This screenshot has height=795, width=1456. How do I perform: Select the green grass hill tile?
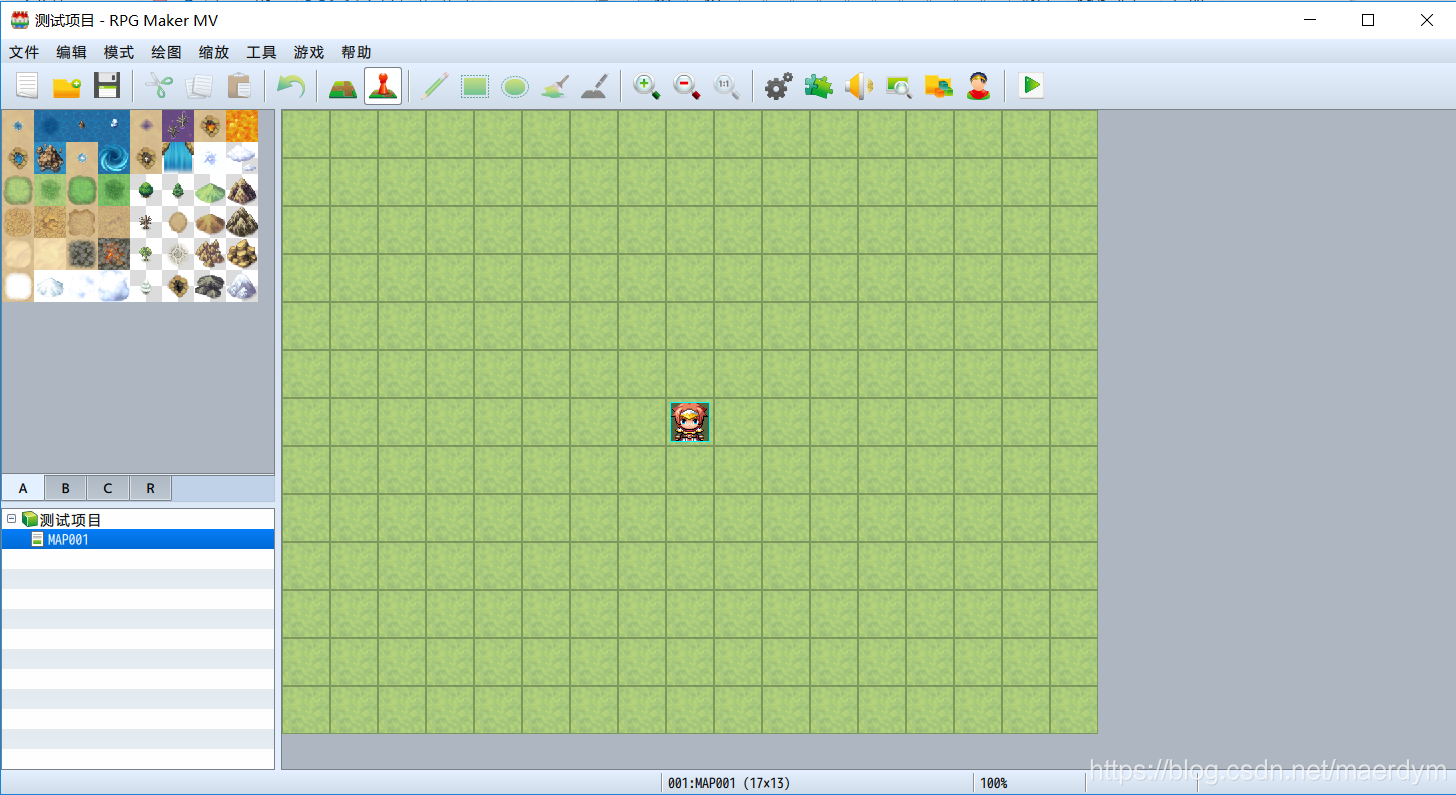(x=210, y=190)
